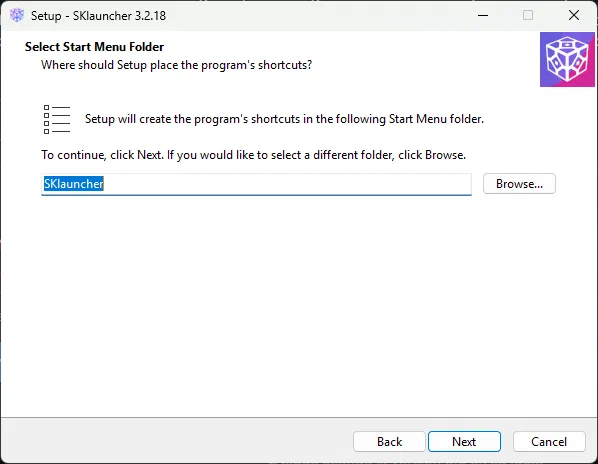The image size is (598, 464).
Task: Click the SKlauncher folder name field
Action: (x=256, y=184)
